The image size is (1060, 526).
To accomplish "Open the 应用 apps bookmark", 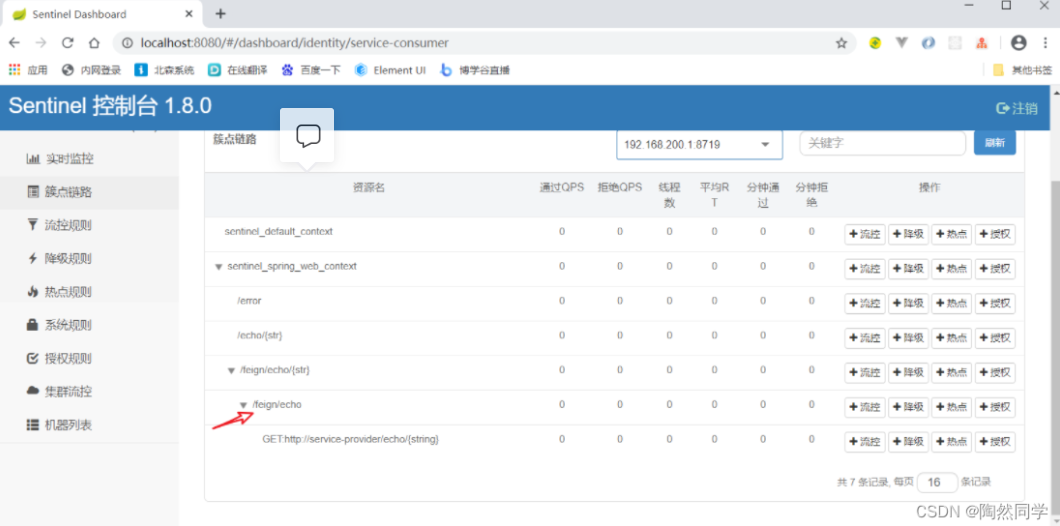I will (28, 70).
